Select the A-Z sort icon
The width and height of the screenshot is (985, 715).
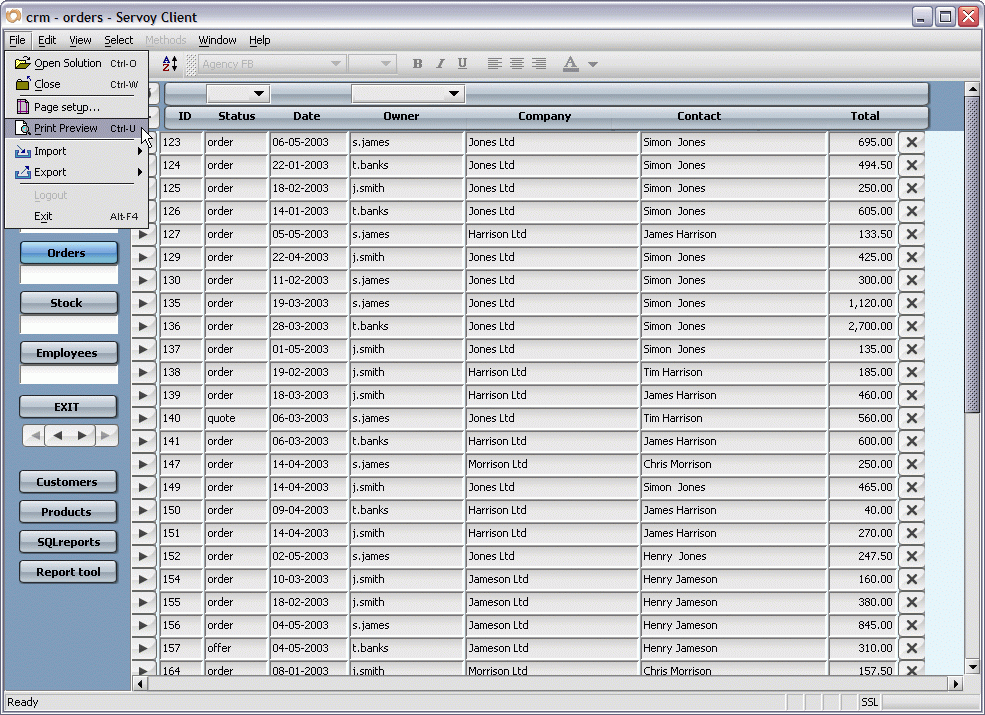168,63
